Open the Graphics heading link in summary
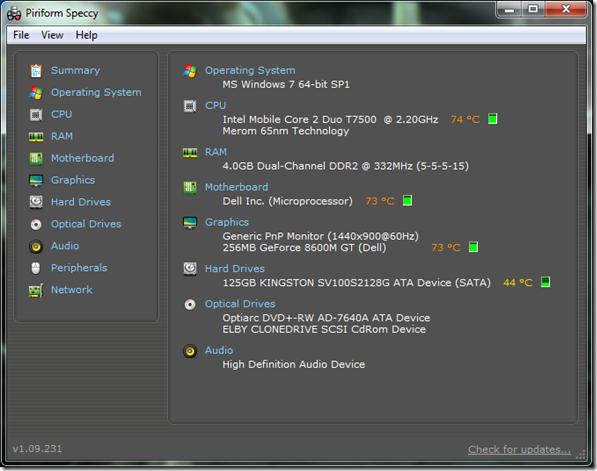 coord(227,222)
